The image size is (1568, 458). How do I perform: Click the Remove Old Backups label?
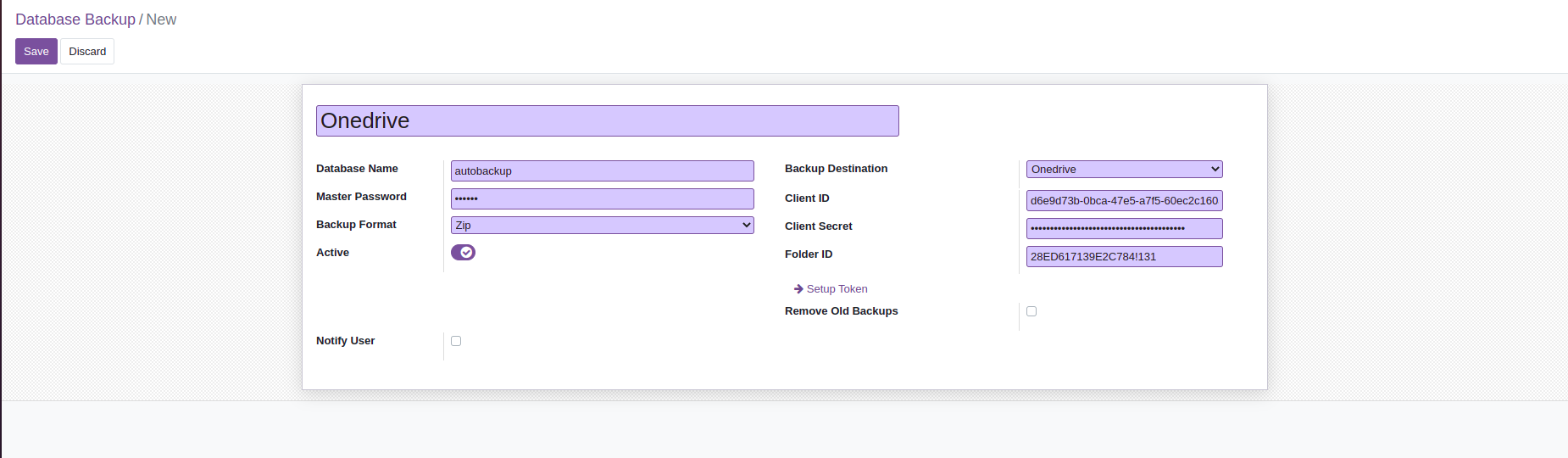pyautogui.click(x=841, y=311)
